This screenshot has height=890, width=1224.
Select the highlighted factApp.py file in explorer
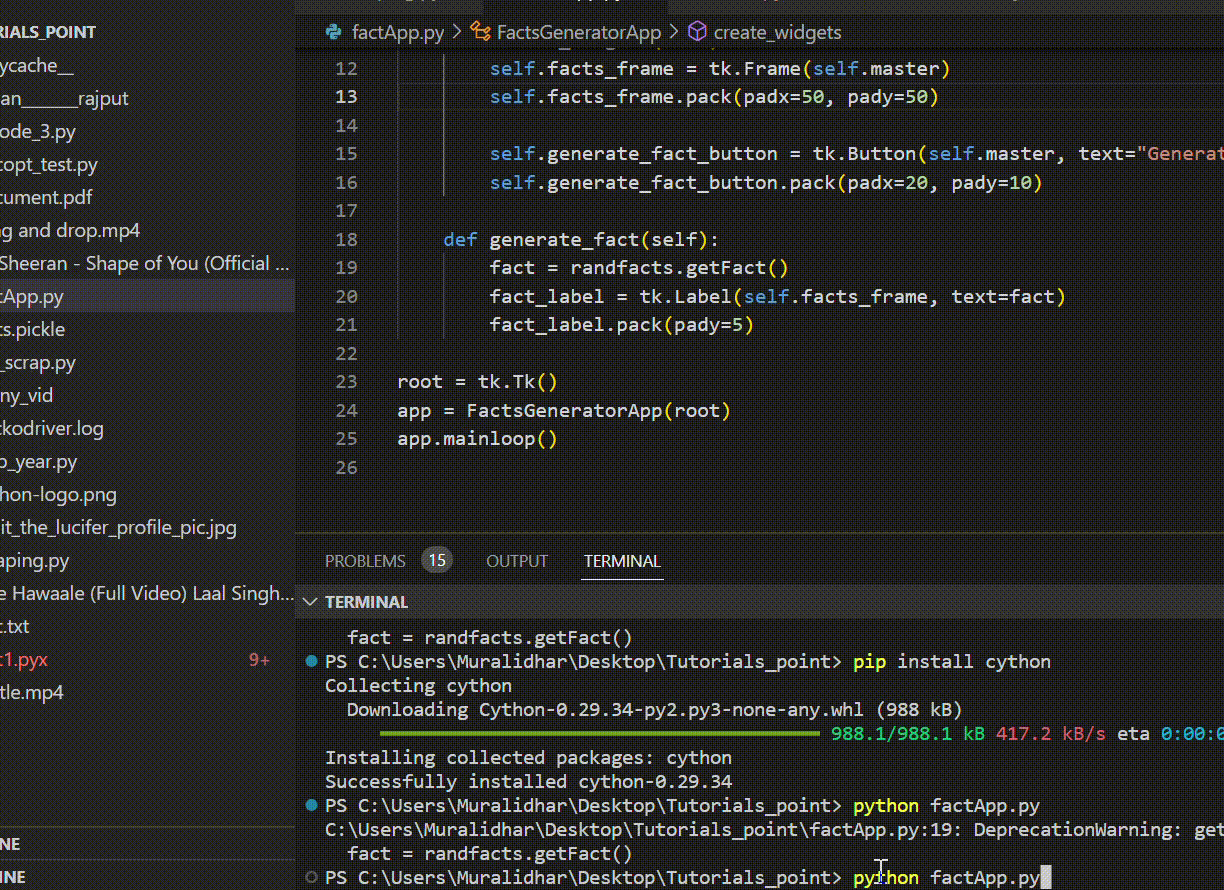pyautogui.click(x=32, y=296)
